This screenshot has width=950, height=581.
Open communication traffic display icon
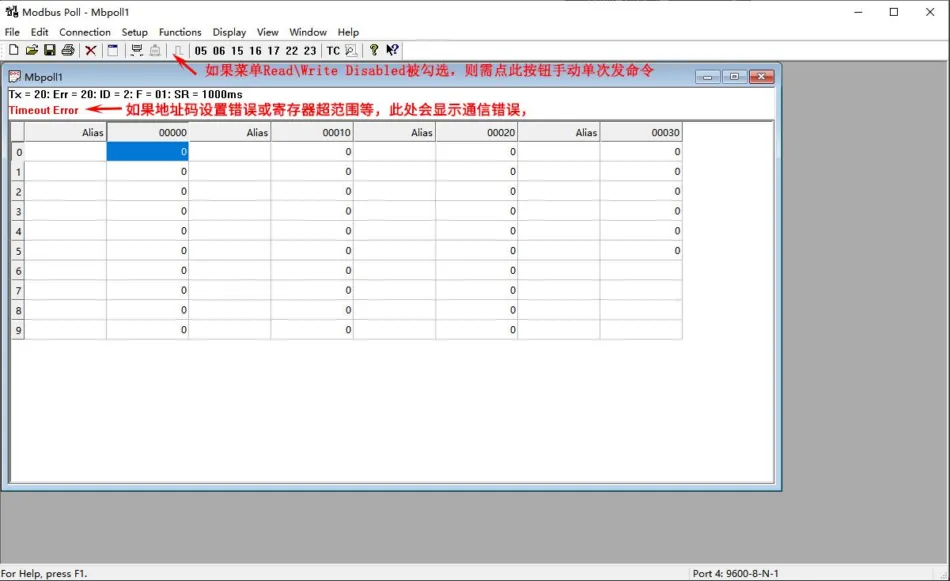[351, 50]
